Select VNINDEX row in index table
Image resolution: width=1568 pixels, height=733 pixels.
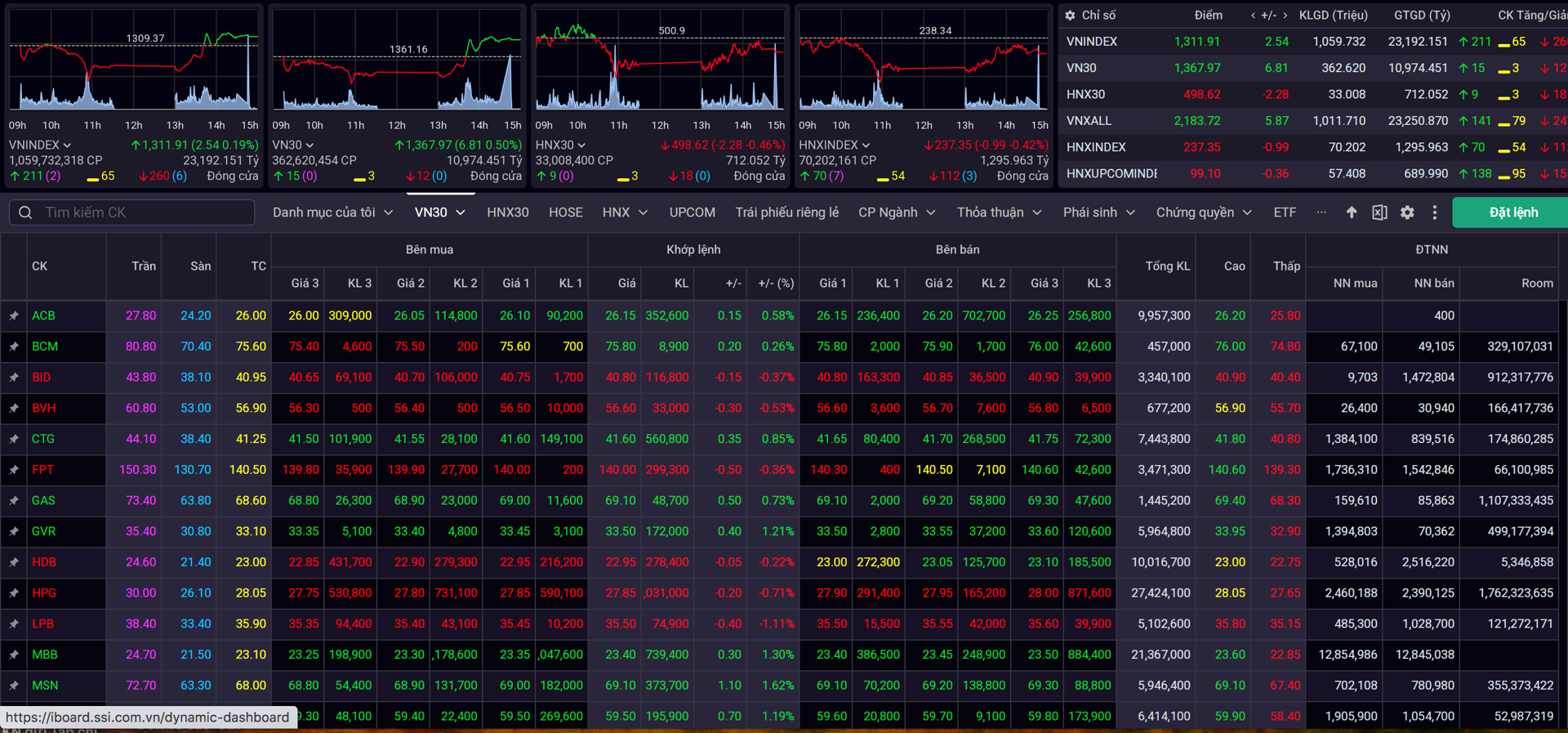point(1313,42)
